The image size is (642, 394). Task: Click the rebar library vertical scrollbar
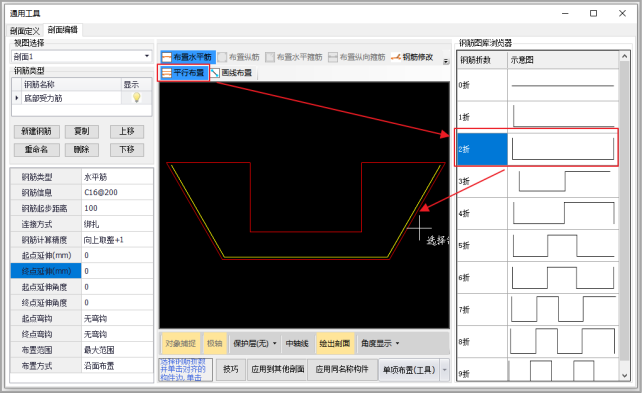[x=624, y=216]
